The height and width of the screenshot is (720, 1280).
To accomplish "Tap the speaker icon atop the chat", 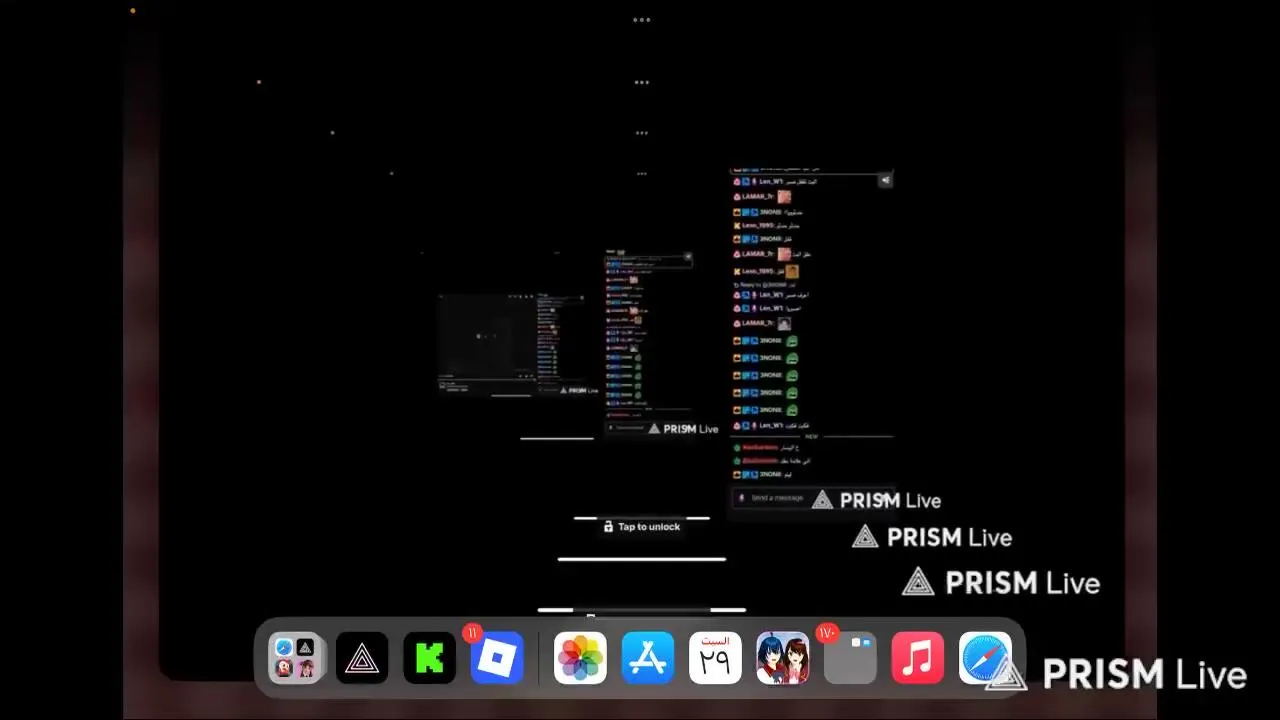I will [x=885, y=181].
